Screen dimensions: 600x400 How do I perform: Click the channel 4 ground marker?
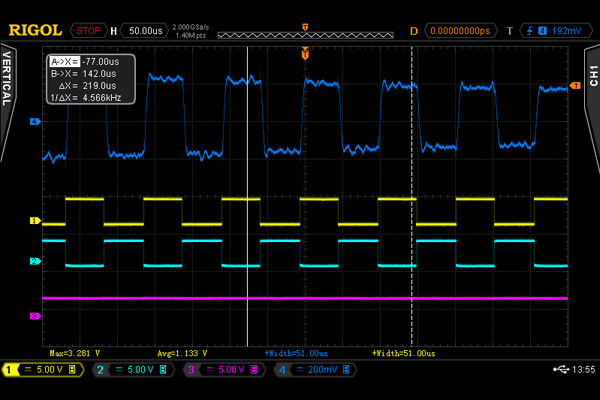(x=35, y=122)
